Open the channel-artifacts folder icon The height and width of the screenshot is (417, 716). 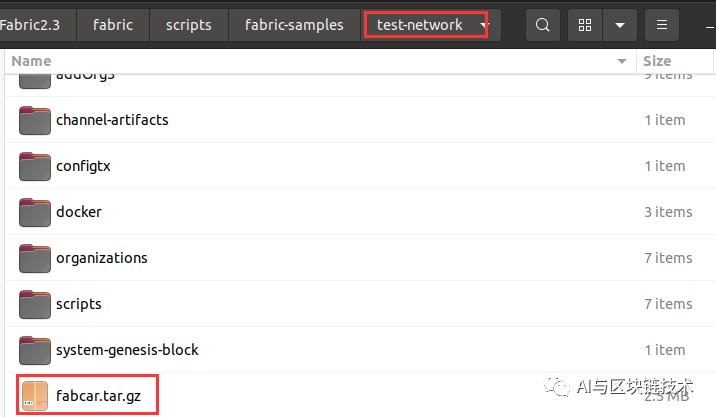coord(35,120)
